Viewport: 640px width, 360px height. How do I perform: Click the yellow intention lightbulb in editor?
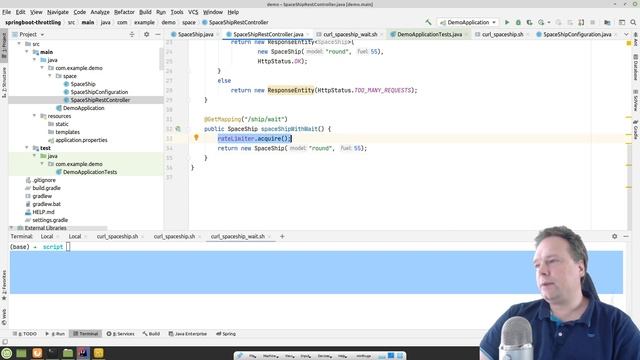click(x=196, y=138)
